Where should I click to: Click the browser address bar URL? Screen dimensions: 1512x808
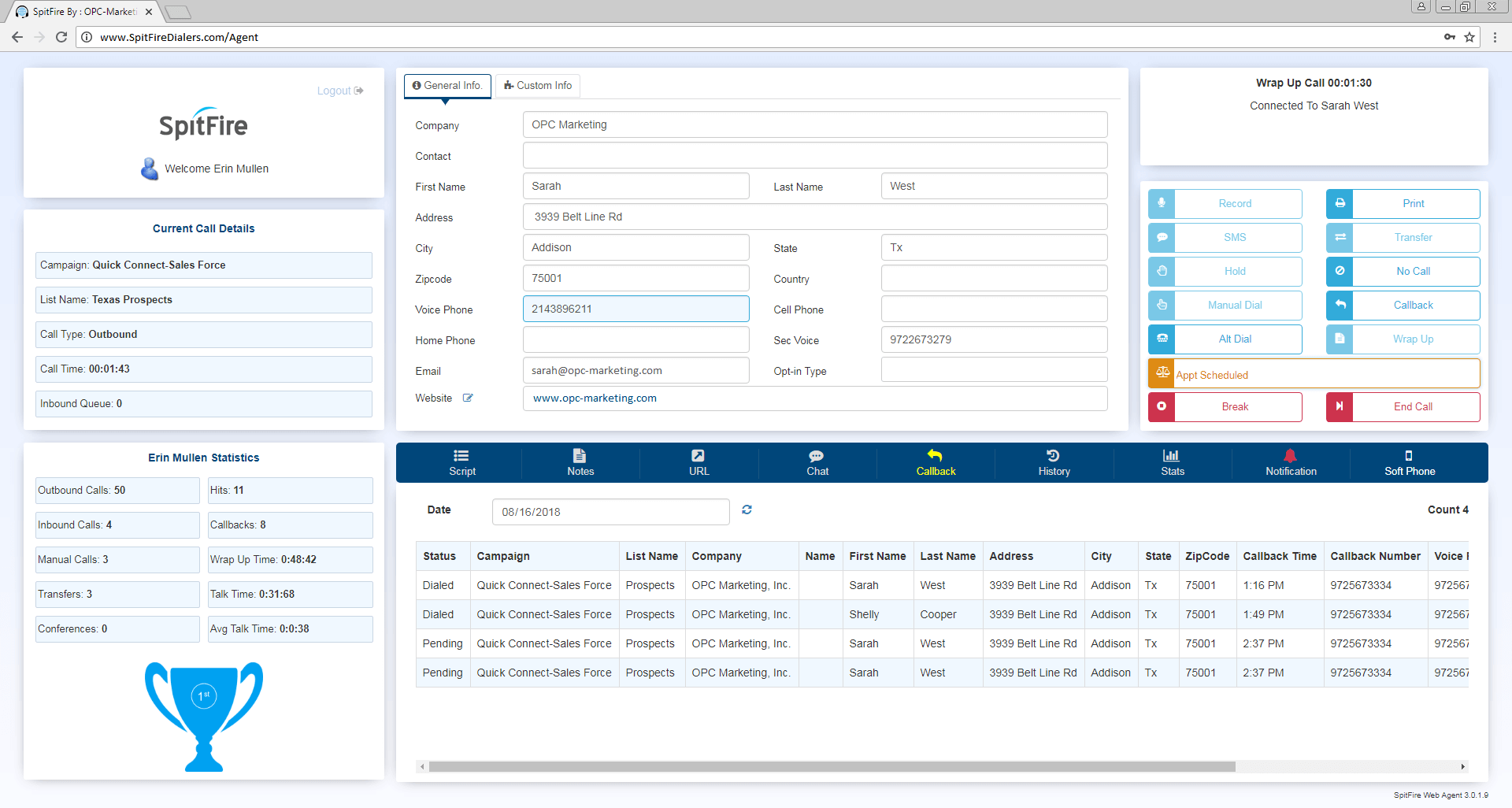(179, 37)
